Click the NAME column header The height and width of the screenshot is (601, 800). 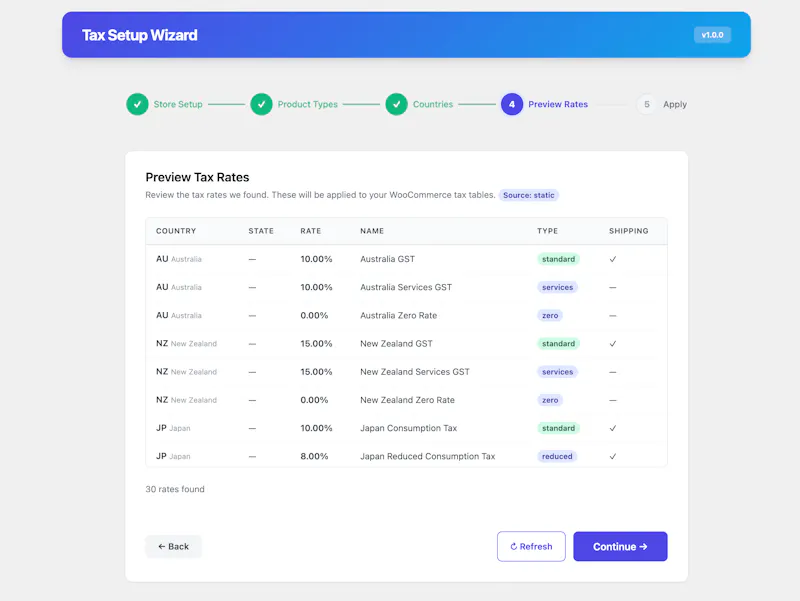click(x=372, y=231)
